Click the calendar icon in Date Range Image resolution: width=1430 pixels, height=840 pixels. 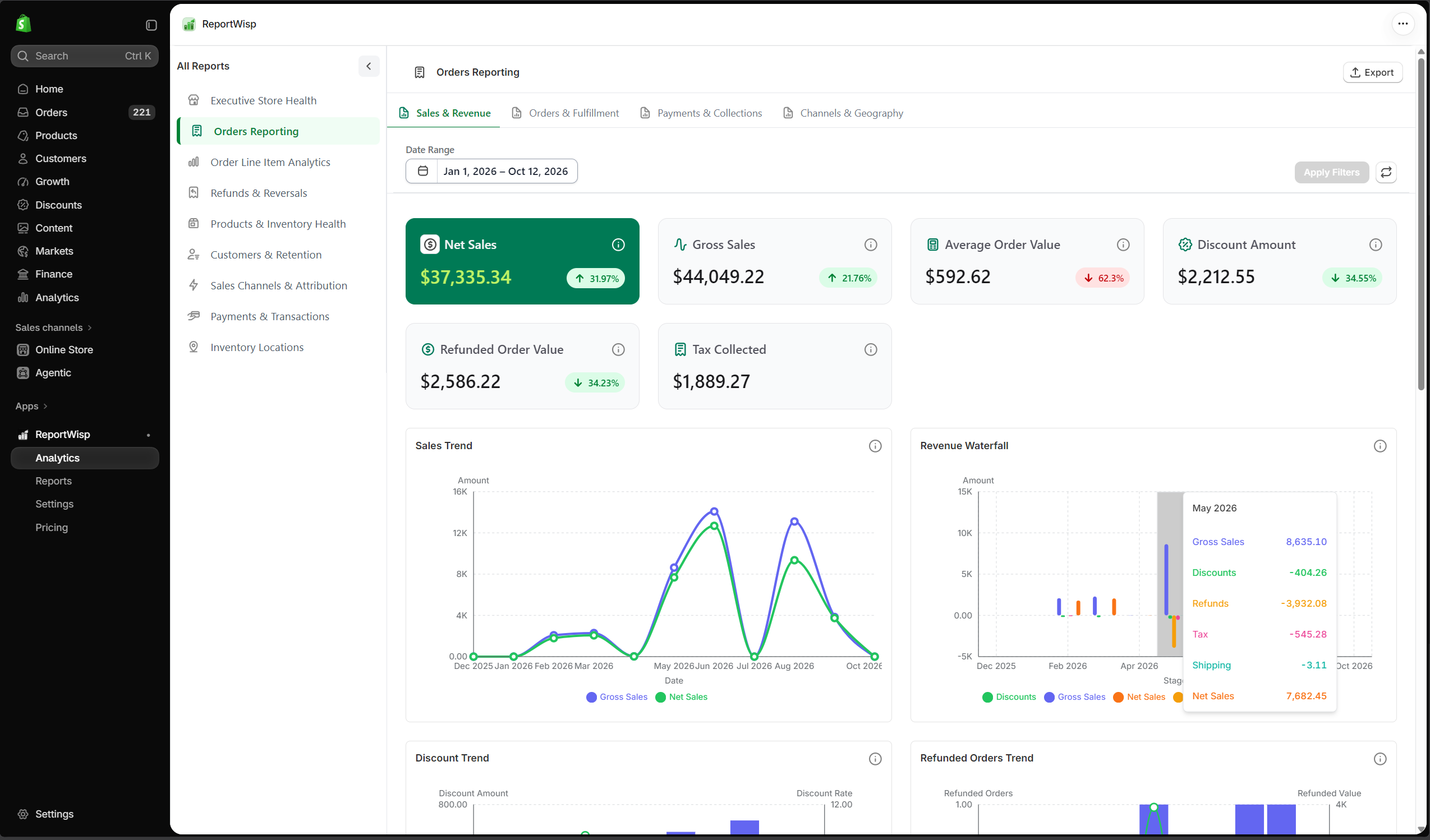coord(423,170)
